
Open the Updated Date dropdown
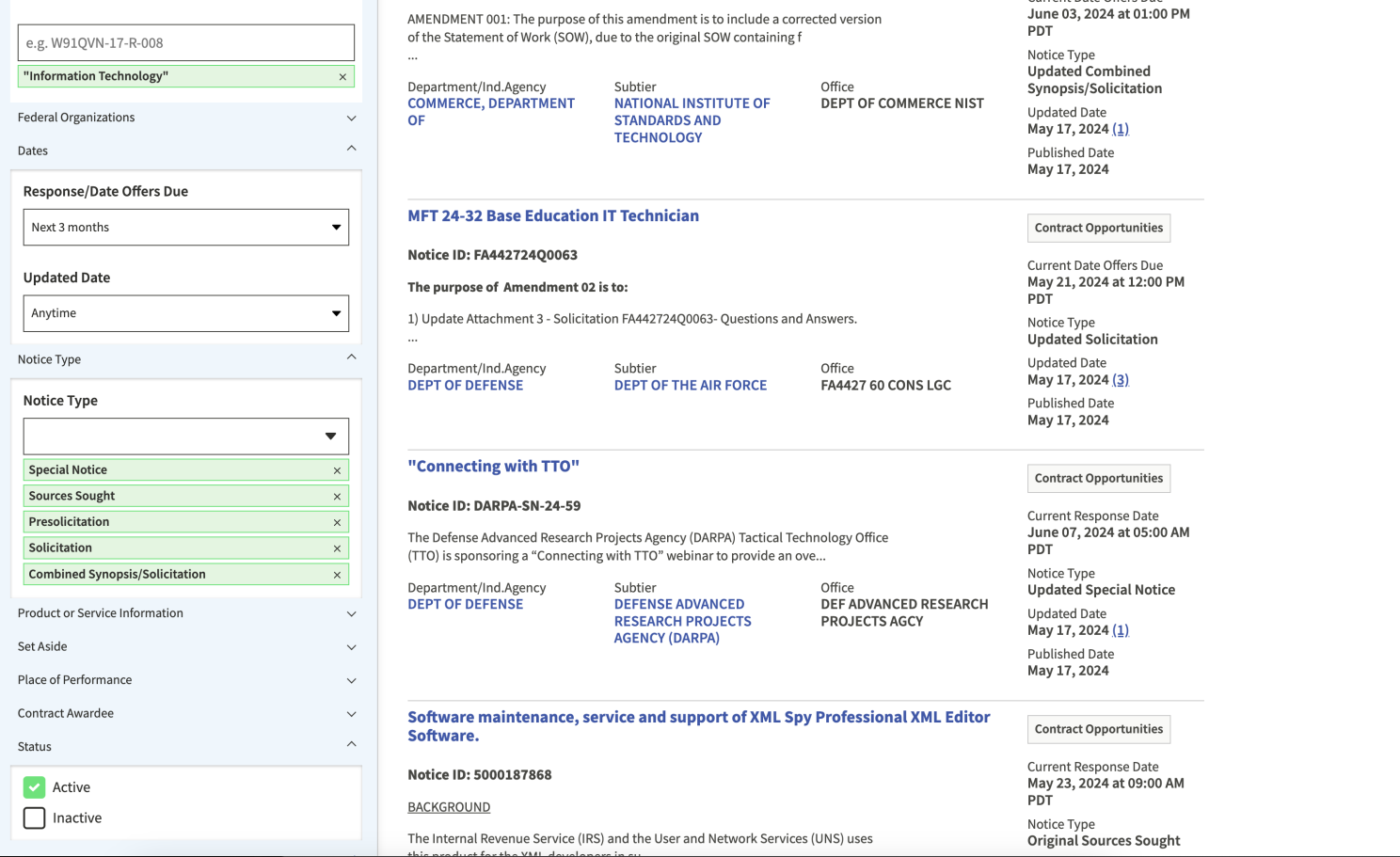pyautogui.click(x=186, y=313)
